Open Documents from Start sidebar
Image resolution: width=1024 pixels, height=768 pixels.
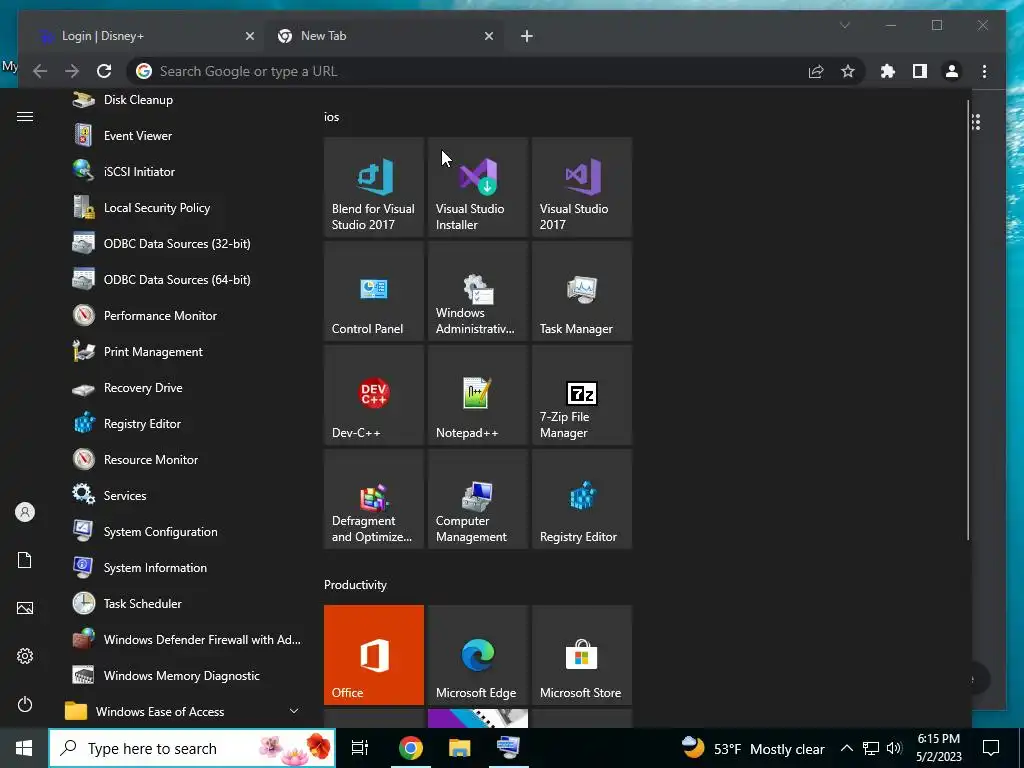tap(25, 560)
